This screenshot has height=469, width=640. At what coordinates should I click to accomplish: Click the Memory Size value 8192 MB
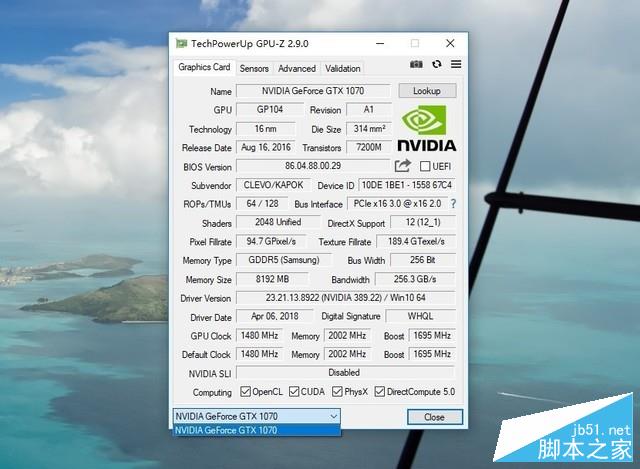point(272,279)
